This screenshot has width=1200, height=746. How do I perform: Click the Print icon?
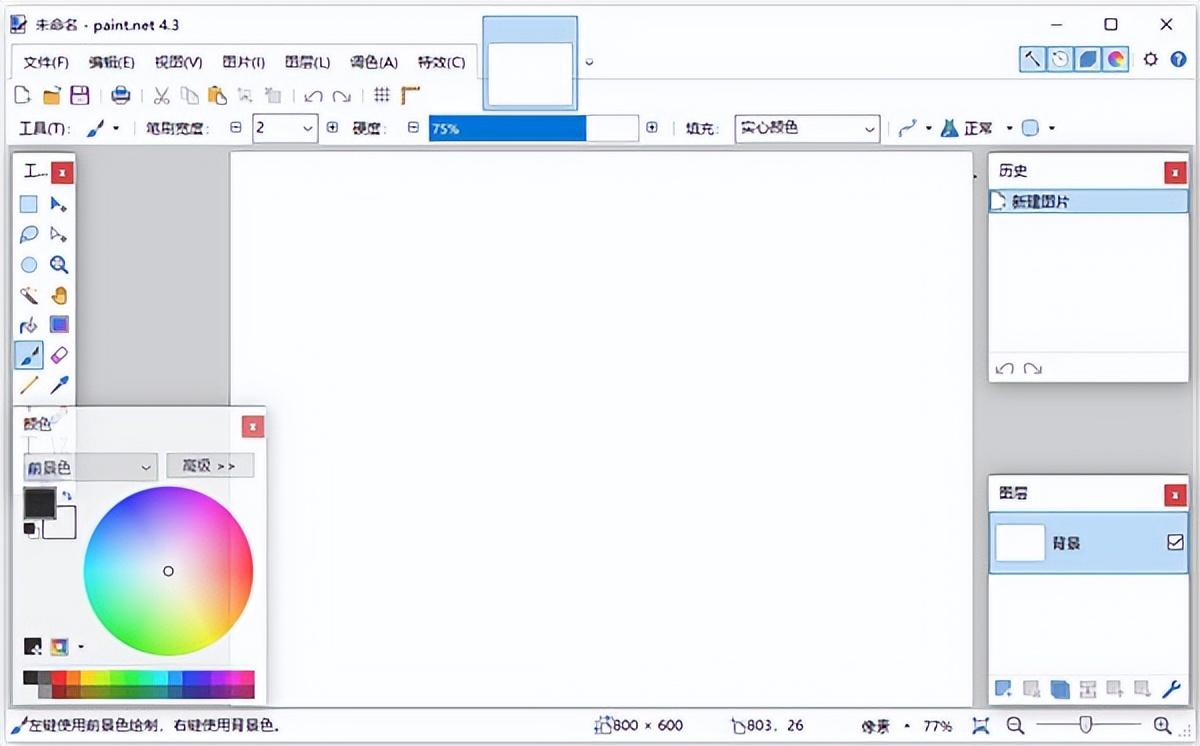coord(121,95)
